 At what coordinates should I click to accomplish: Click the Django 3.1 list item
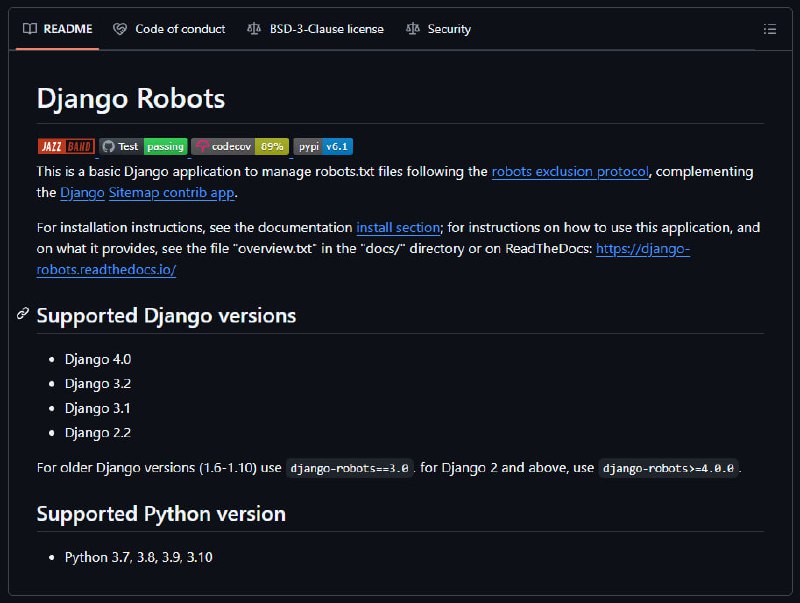coord(97,408)
